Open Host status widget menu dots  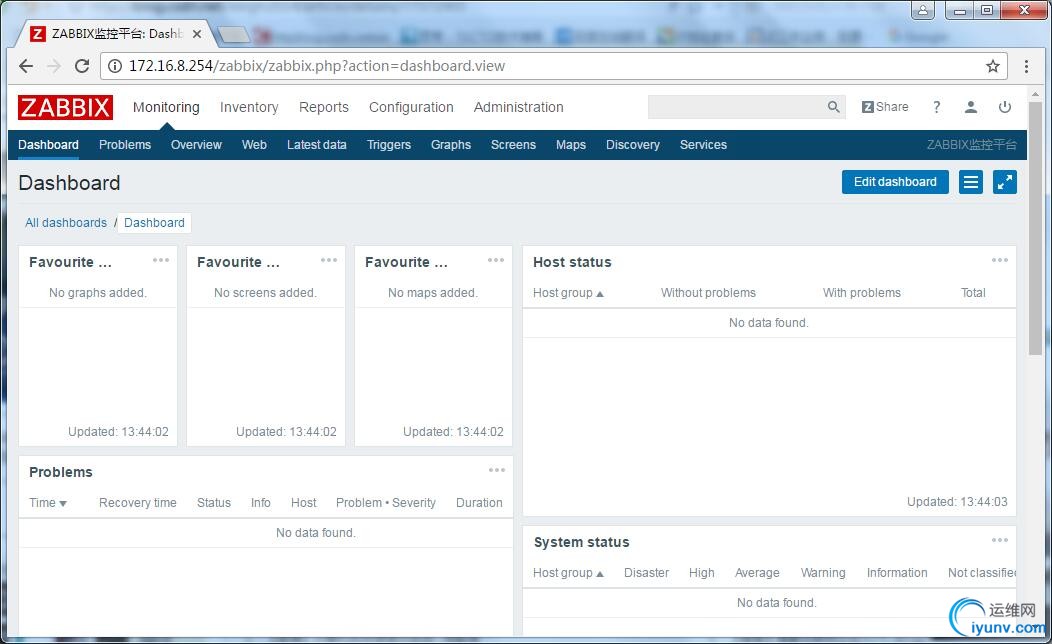tap(1000, 260)
